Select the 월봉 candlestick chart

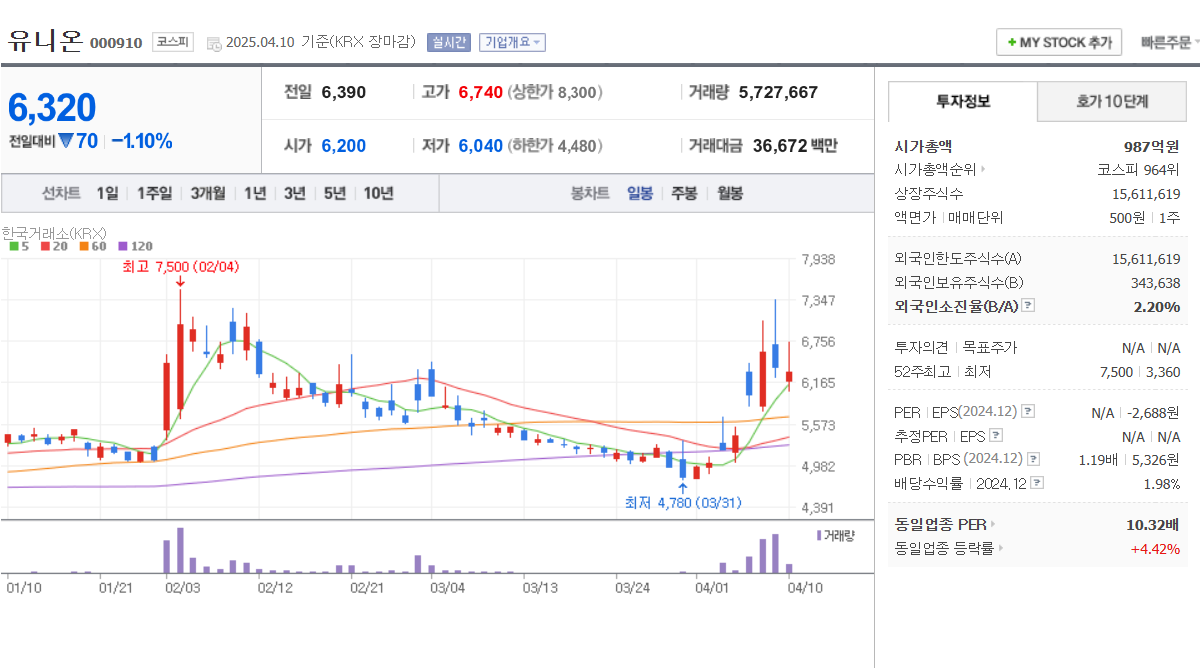(729, 193)
